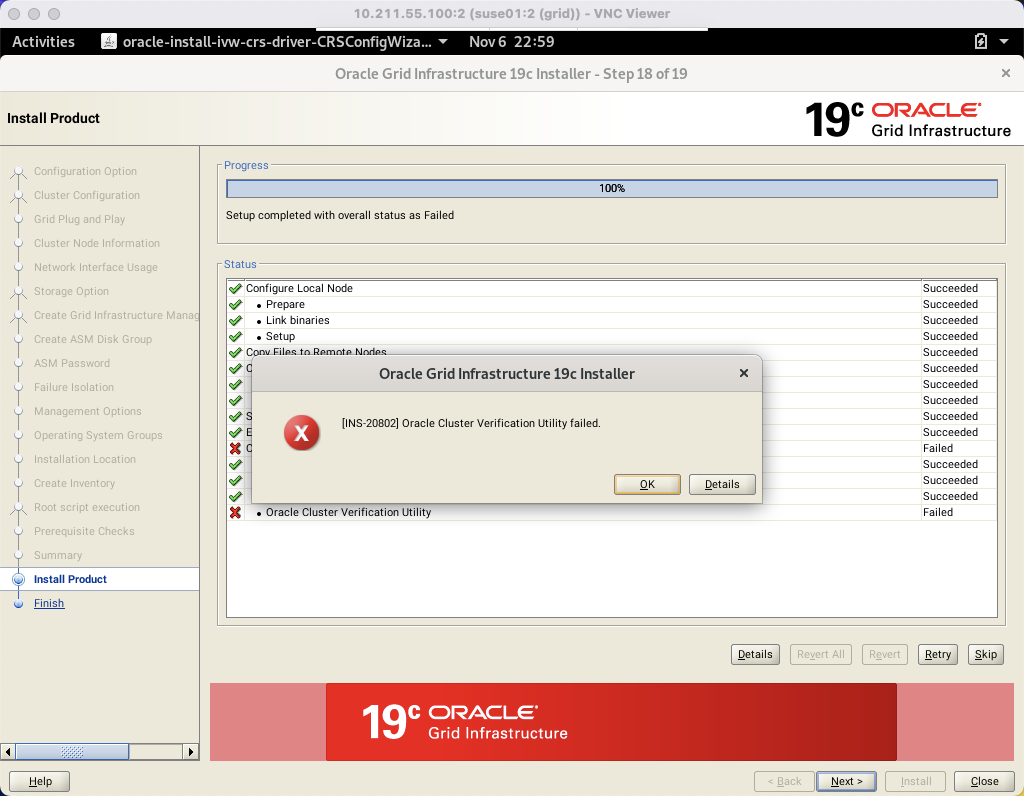Click Configuration Option step in sidebar
The image size is (1024, 796).
click(x=85, y=171)
